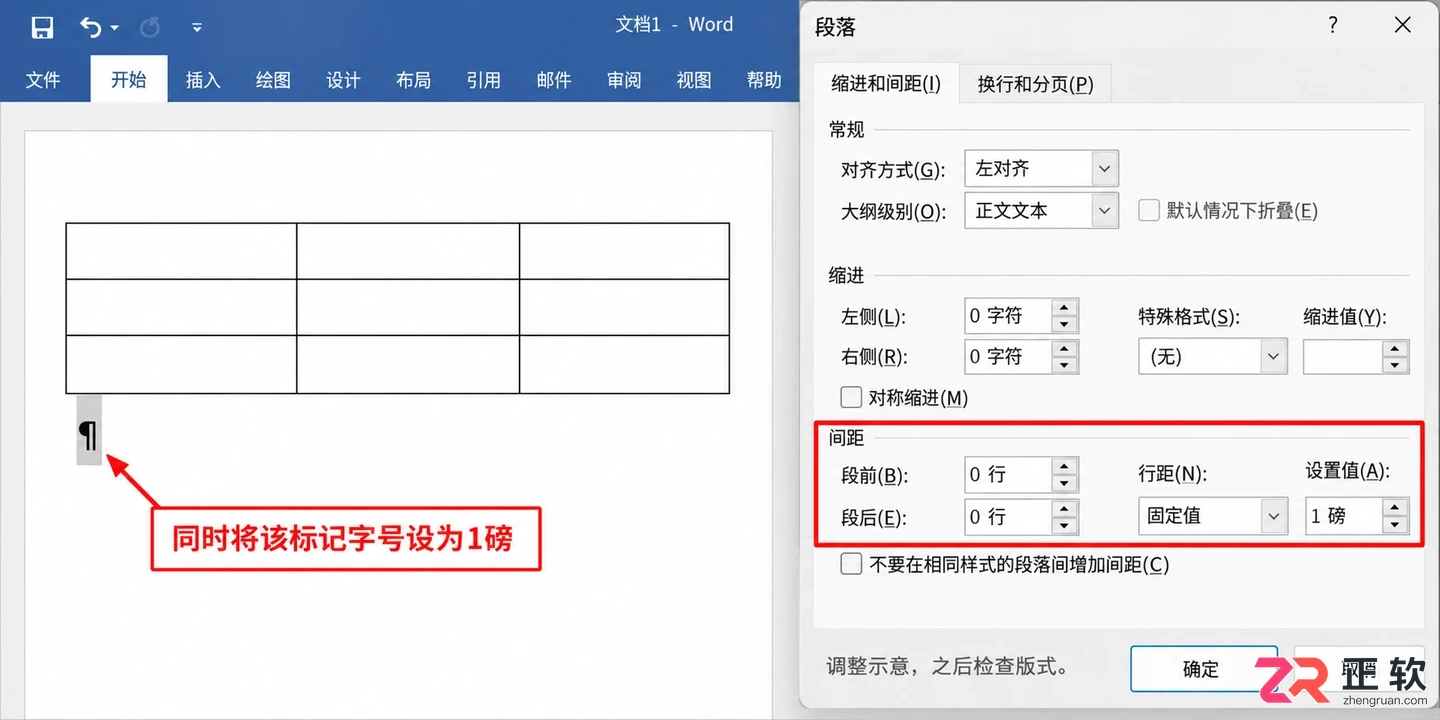The width and height of the screenshot is (1440, 720).
Task: Switch to the 视图 ribbon tab
Action: click(694, 80)
